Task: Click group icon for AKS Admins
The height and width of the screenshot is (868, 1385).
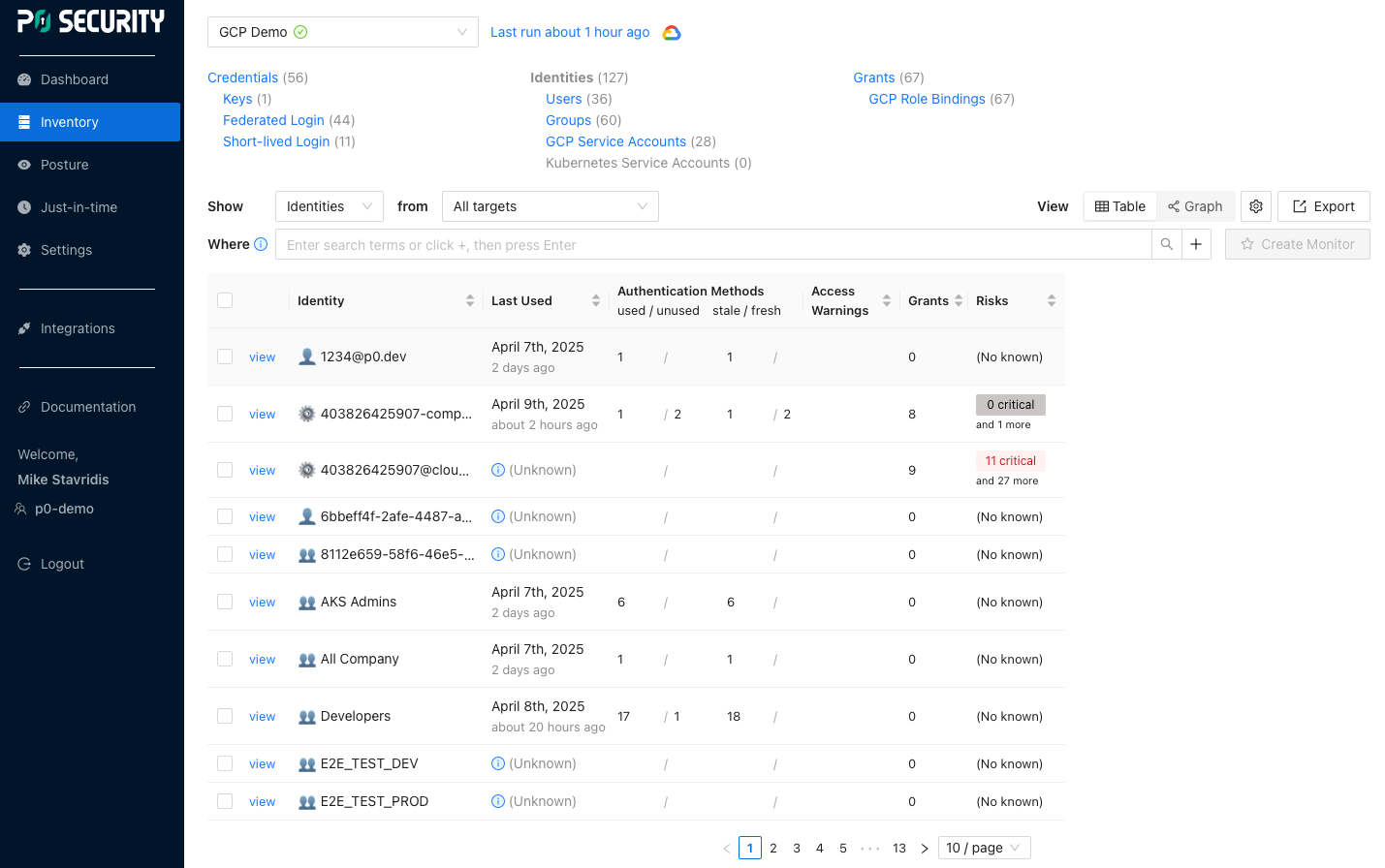Action: click(x=307, y=602)
